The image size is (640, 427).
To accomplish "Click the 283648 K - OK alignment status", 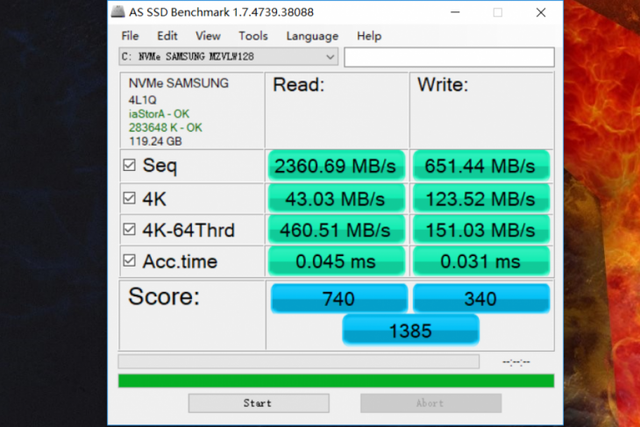I will [x=165, y=128].
